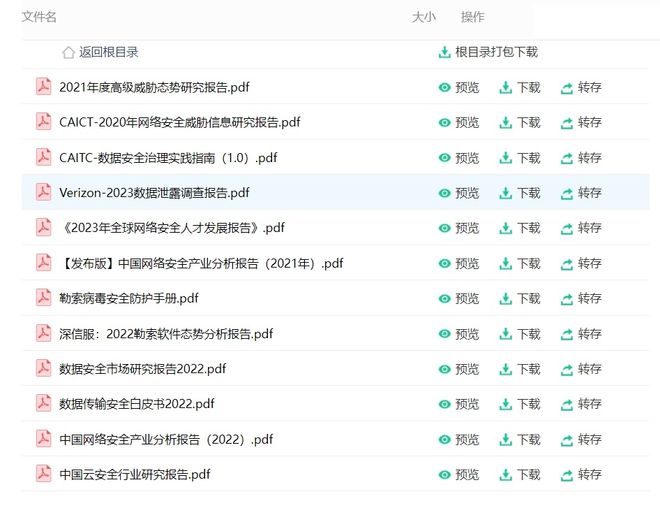Screen dimensions: 660x508
Task: Download 《2023年全球网络安全人才发展报告》.pdf
Action: [520, 228]
